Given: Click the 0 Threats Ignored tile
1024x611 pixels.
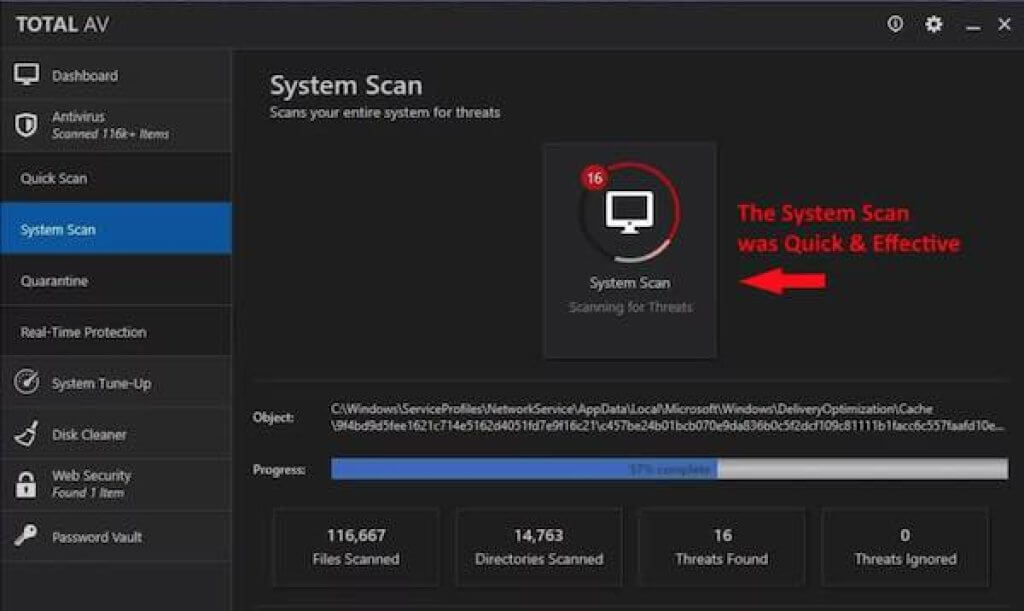Looking at the screenshot, I should click(904, 546).
